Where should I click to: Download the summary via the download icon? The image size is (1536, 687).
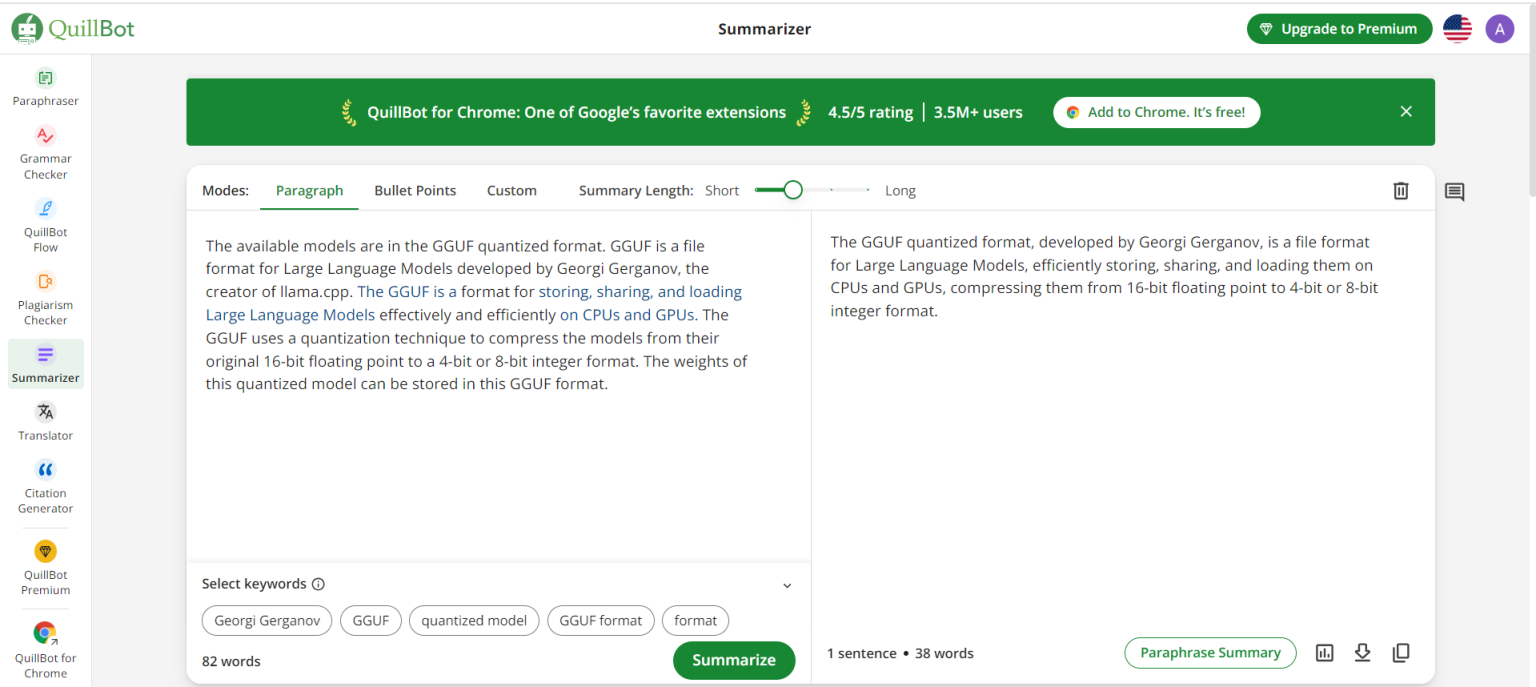tap(1363, 652)
